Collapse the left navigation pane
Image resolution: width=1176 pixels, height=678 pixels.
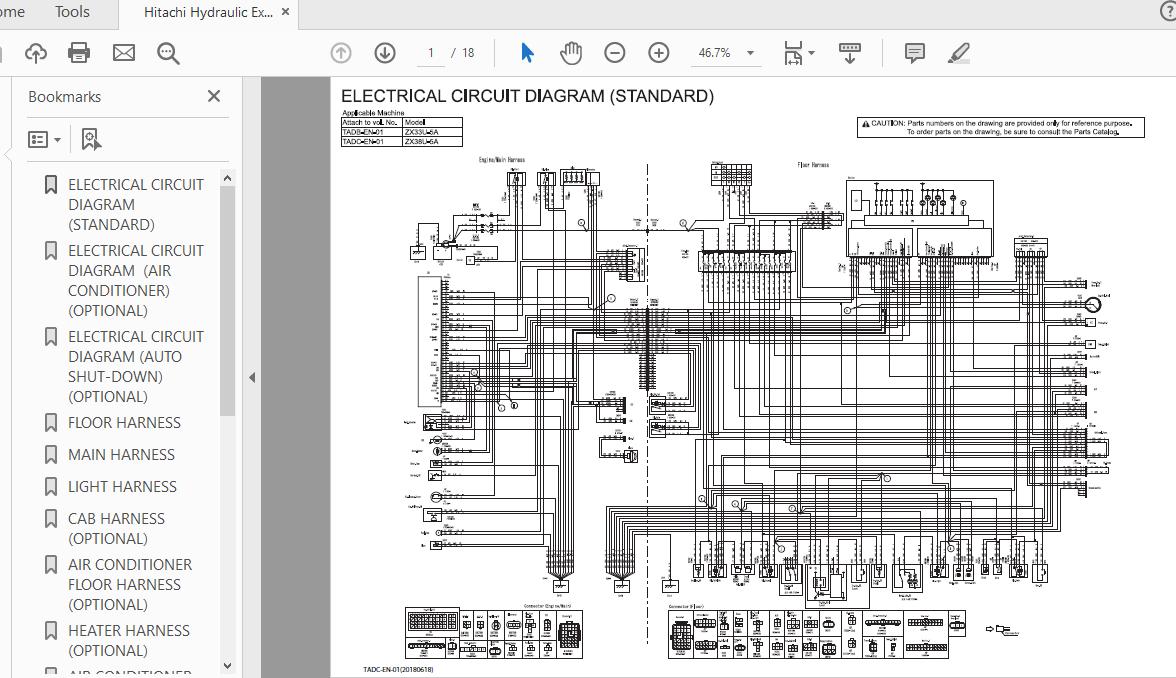pos(252,377)
